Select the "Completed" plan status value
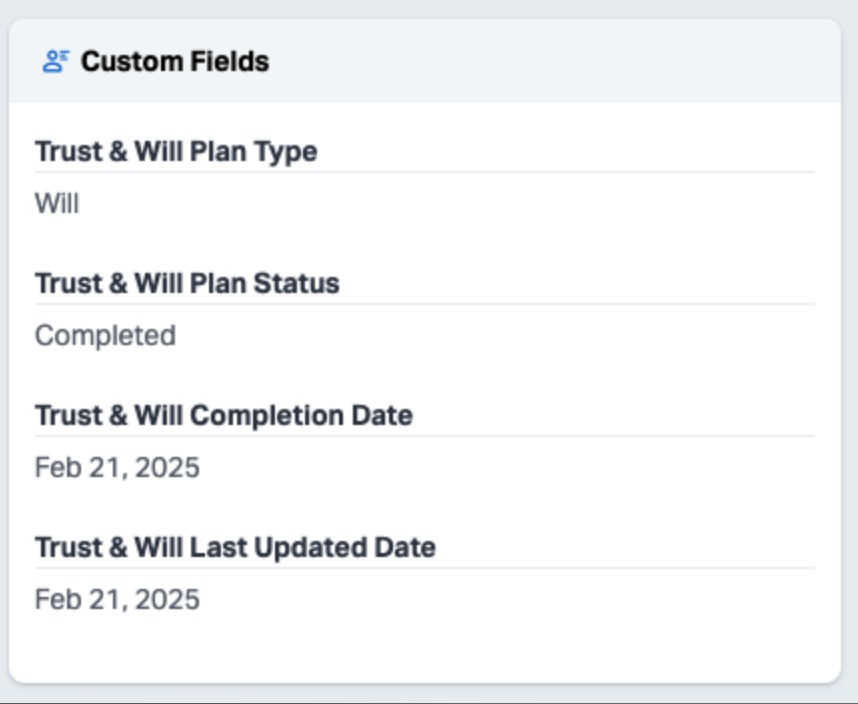 105,336
